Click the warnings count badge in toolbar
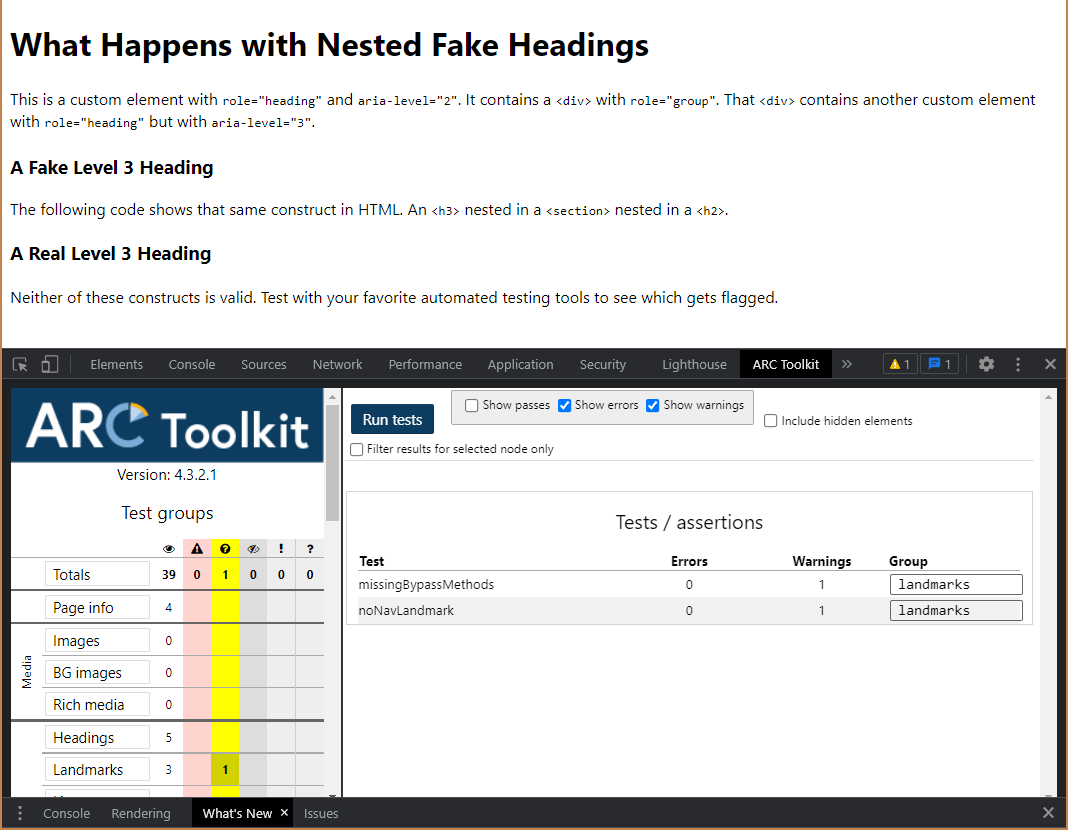Image resolution: width=1068 pixels, height=830 pixels. [900, 364]
